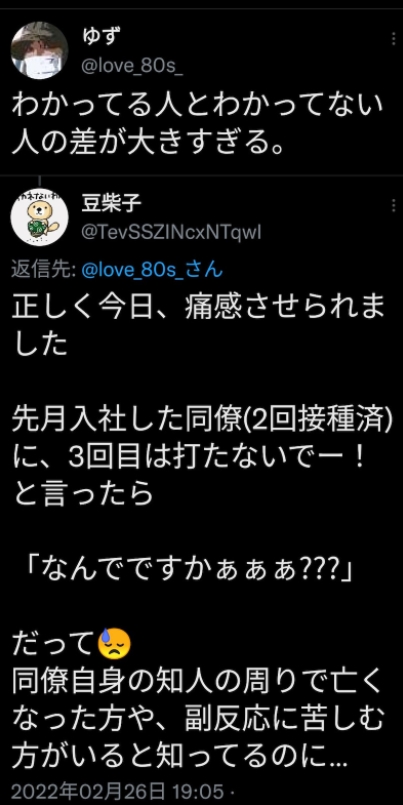Open the @love_80s_ handle under ゆず

point(132,67)
